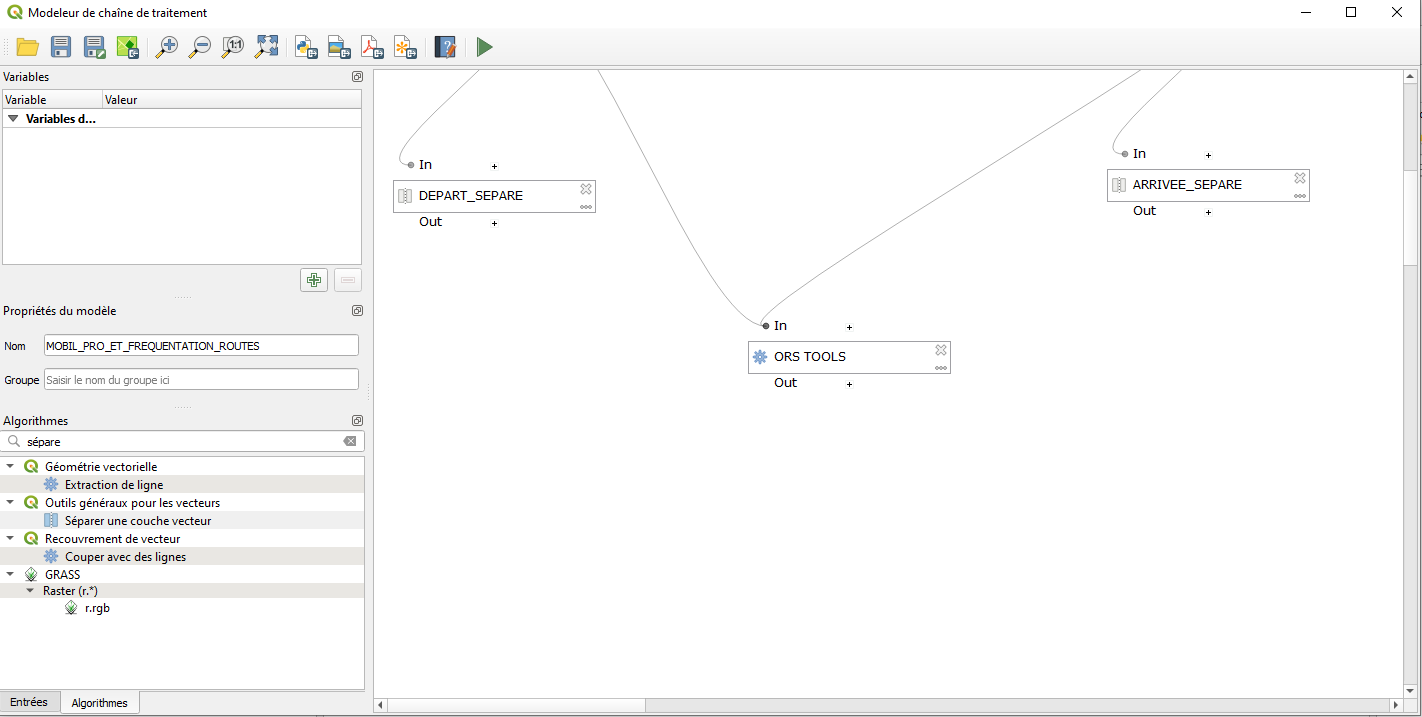
Task: Collapse the Variables du modèle group
Action: 13,119
